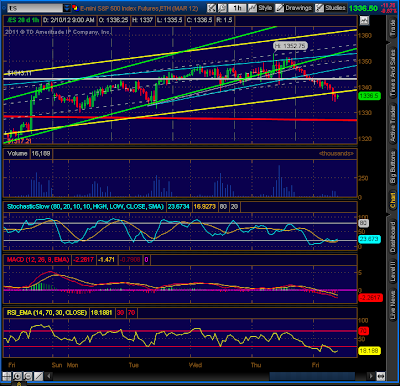Open the symbol selector dropdown arrow
The width and height of the screenshot is (400, 386).
67,8
